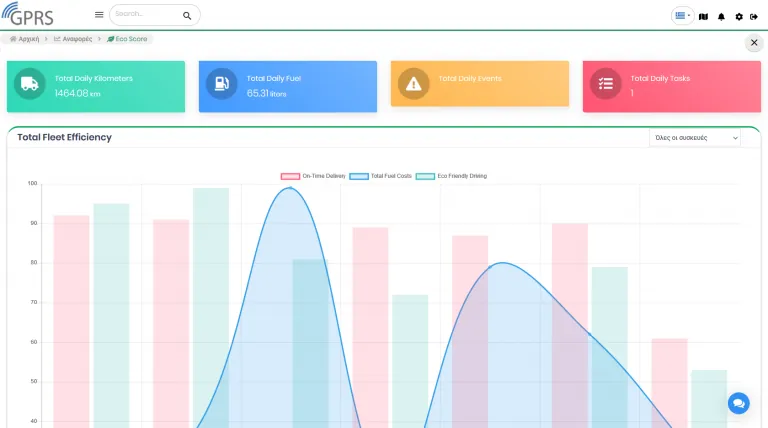Open the map view icon
768x428 pixels.
703,17
